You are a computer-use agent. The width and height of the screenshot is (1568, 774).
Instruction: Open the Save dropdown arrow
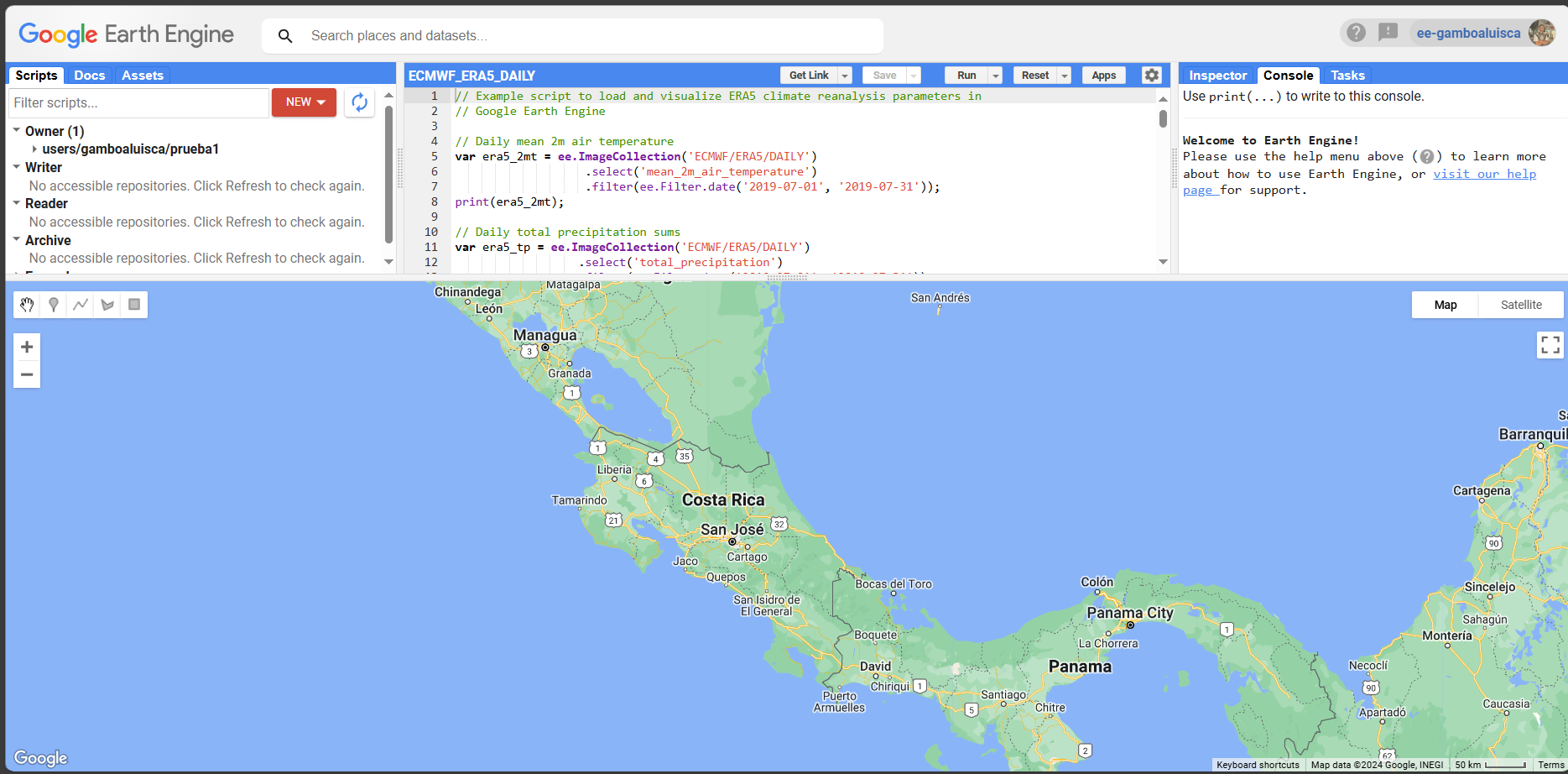point(914,76)
